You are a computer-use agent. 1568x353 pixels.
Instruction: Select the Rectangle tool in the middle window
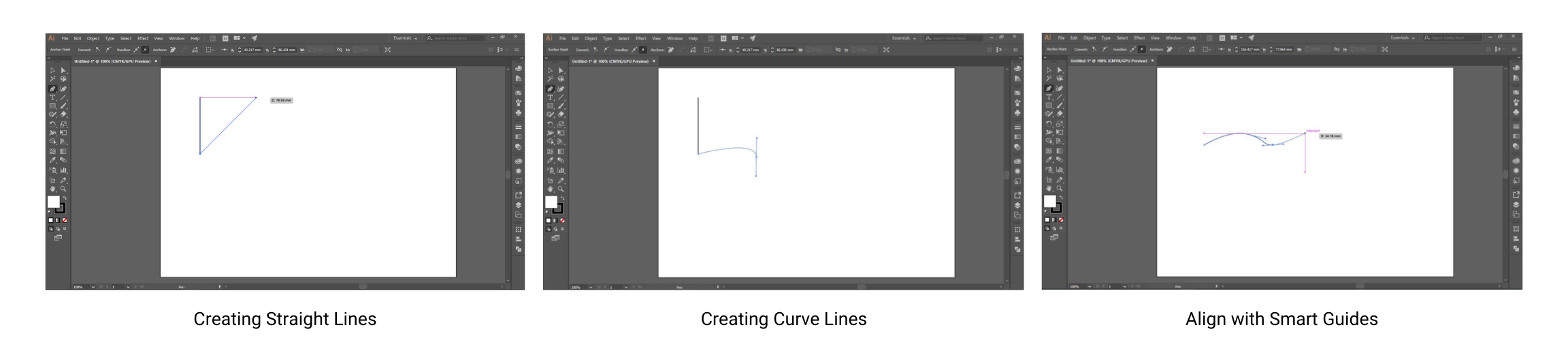tap(550, 106)
